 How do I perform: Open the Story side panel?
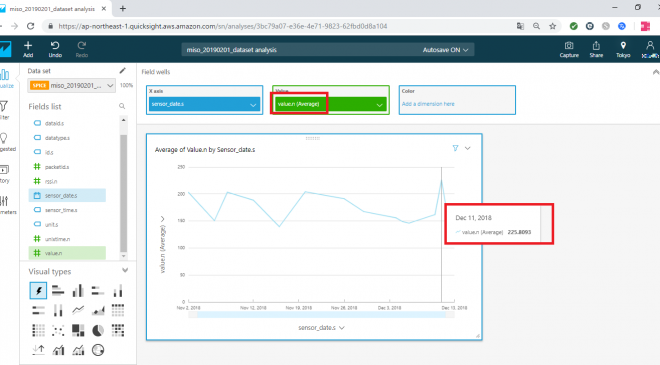pos(5,174)
